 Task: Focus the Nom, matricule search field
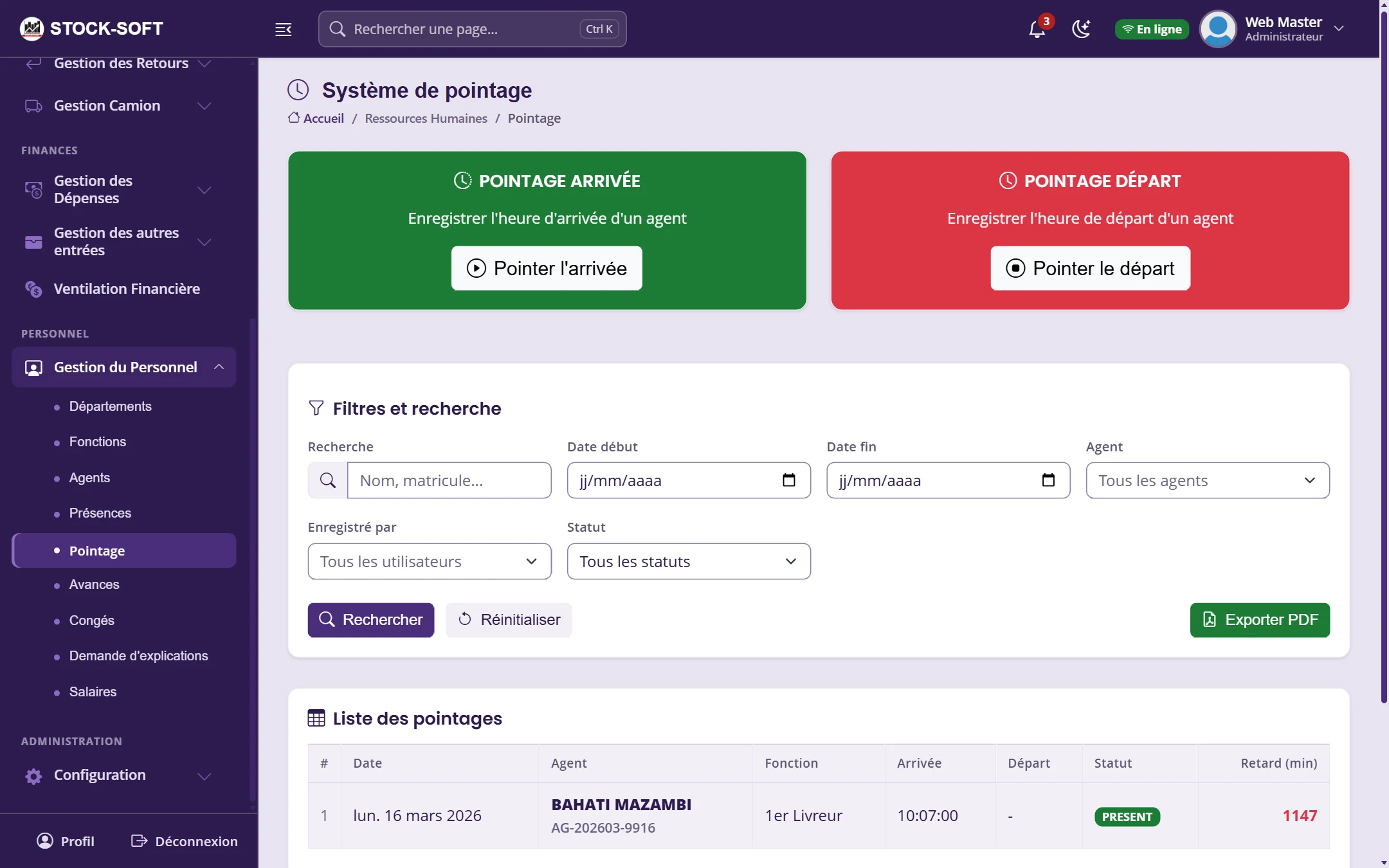pyautogui.click(x=449, y=480)
